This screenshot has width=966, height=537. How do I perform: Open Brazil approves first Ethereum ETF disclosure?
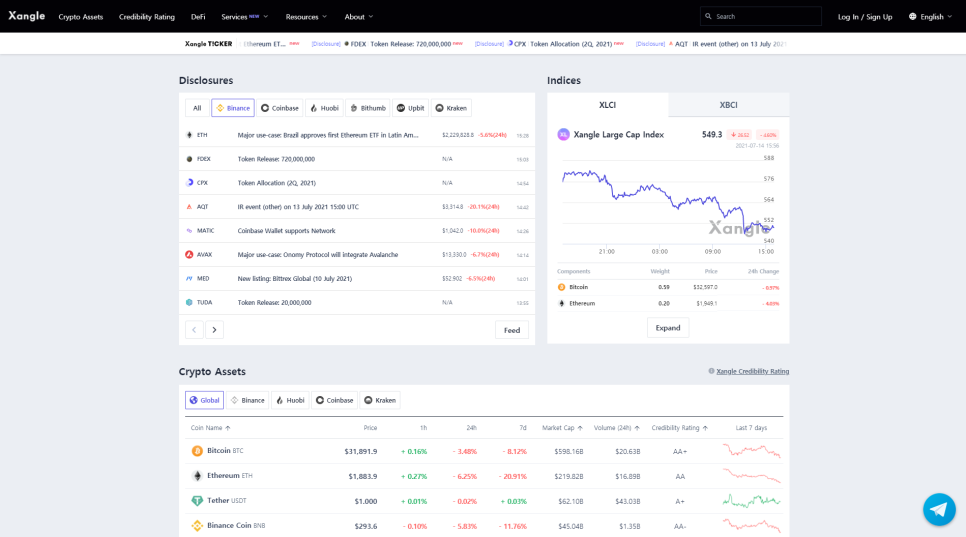point(328,135)
